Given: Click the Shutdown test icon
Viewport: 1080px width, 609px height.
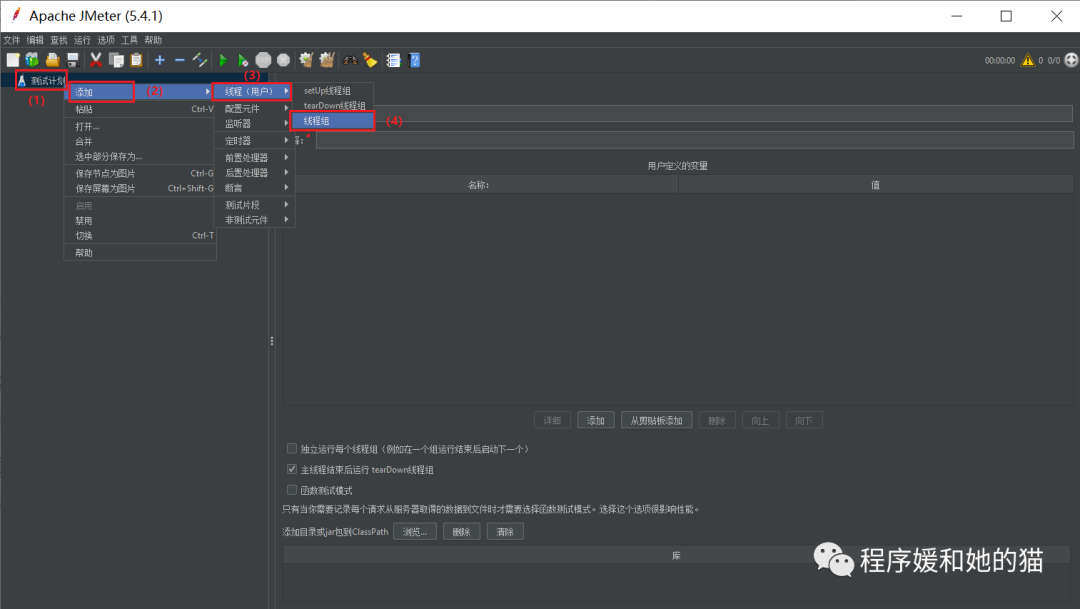Looking at the screenshot, I should pos(283,60).
